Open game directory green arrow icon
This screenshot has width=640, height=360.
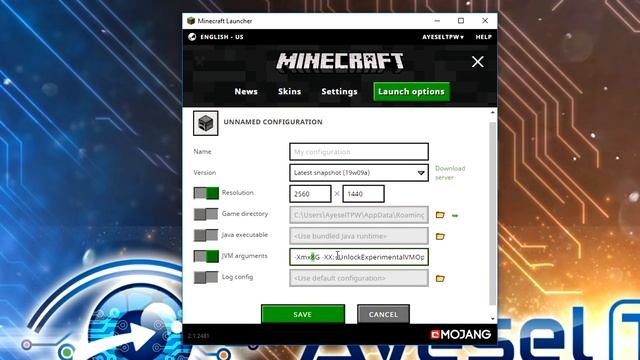point(455,215)
